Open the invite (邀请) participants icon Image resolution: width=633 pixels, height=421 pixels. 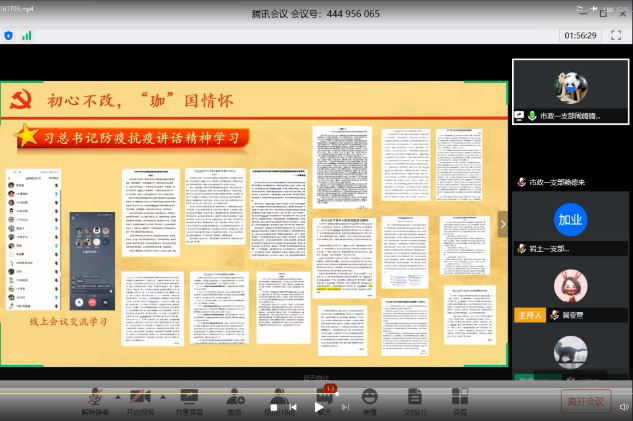234,399
